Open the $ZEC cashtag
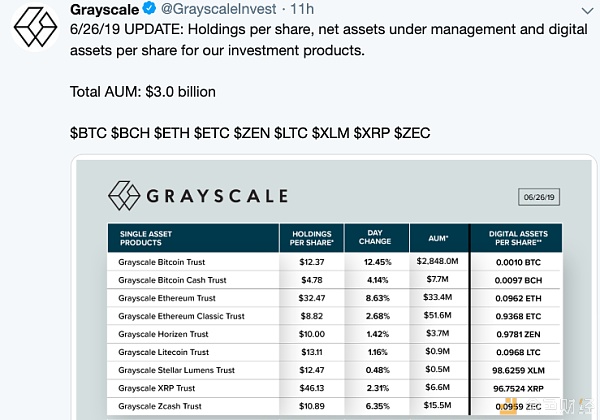This screenshot has height=420, width=600. [412, 133]
